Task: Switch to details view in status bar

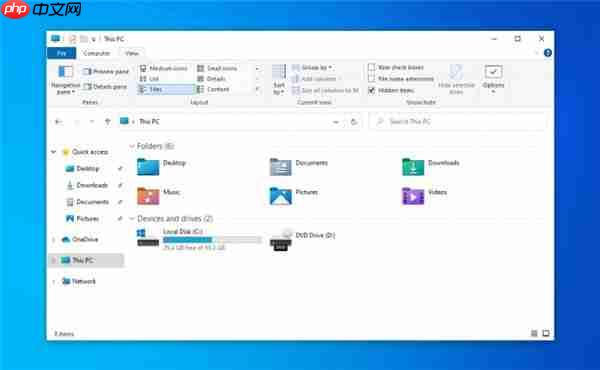Action: coord(534,333)
